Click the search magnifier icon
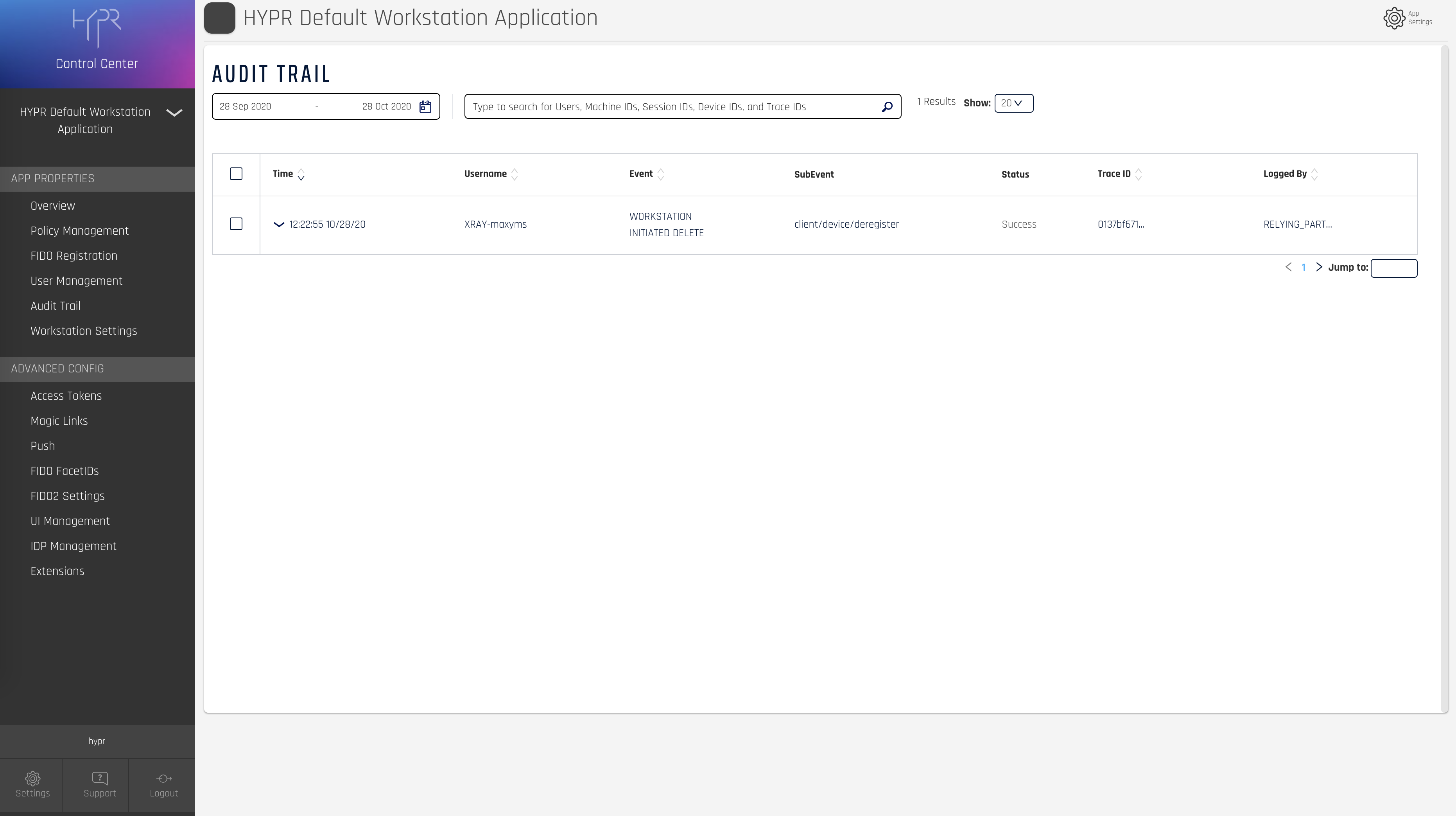 pyautogui.click(x=887, y=107)
